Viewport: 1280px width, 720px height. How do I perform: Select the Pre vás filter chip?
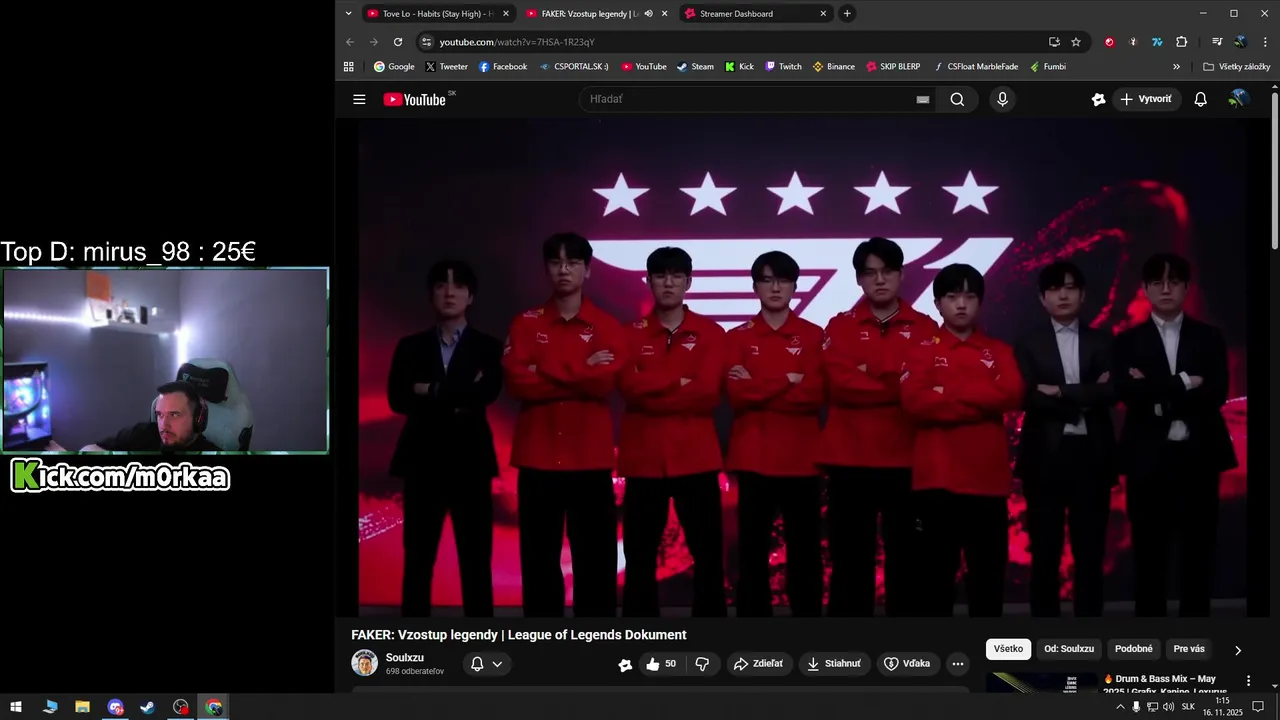point(1189,649)
